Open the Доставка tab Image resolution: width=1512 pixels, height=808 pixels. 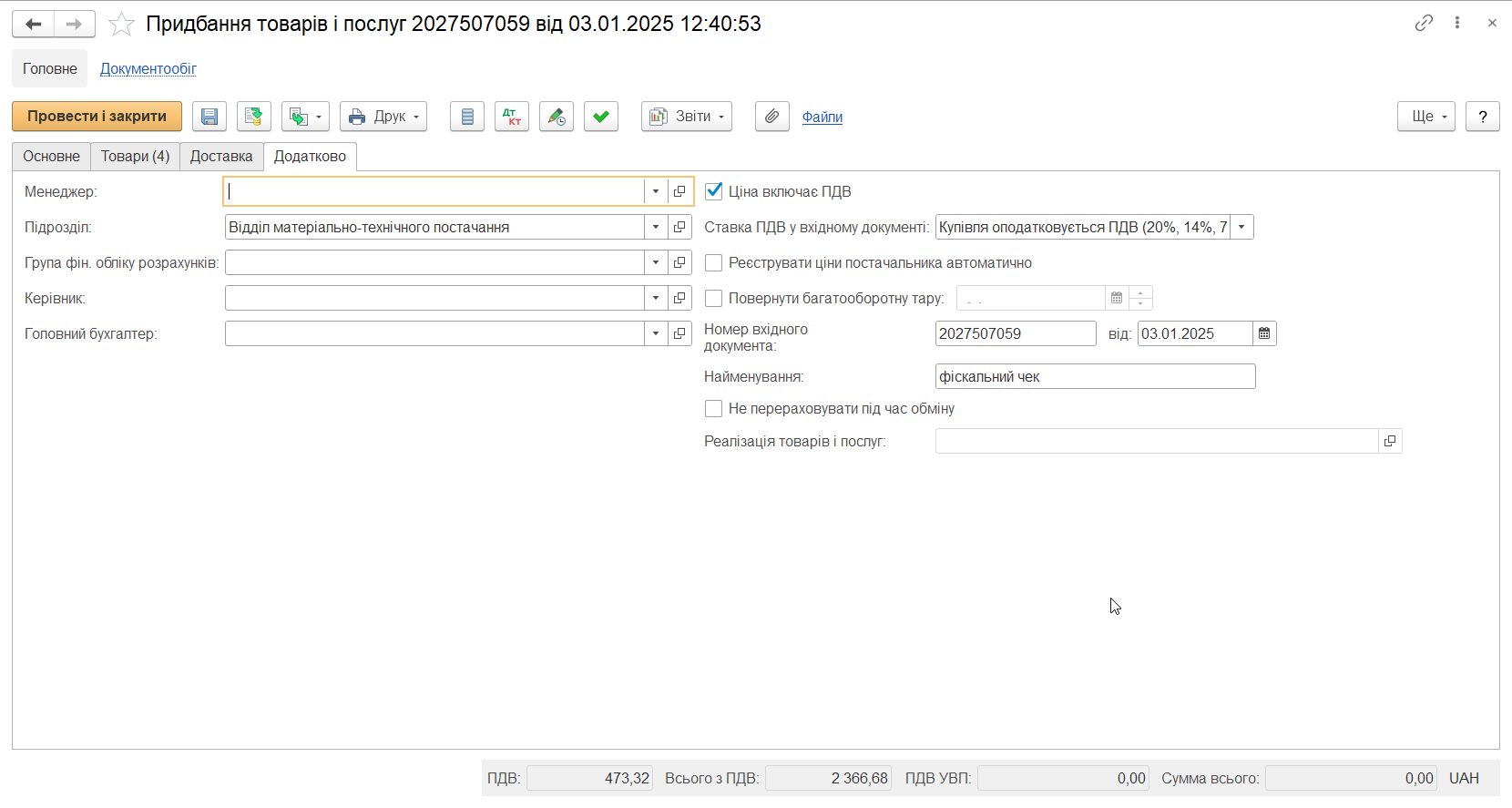[221, 156]
